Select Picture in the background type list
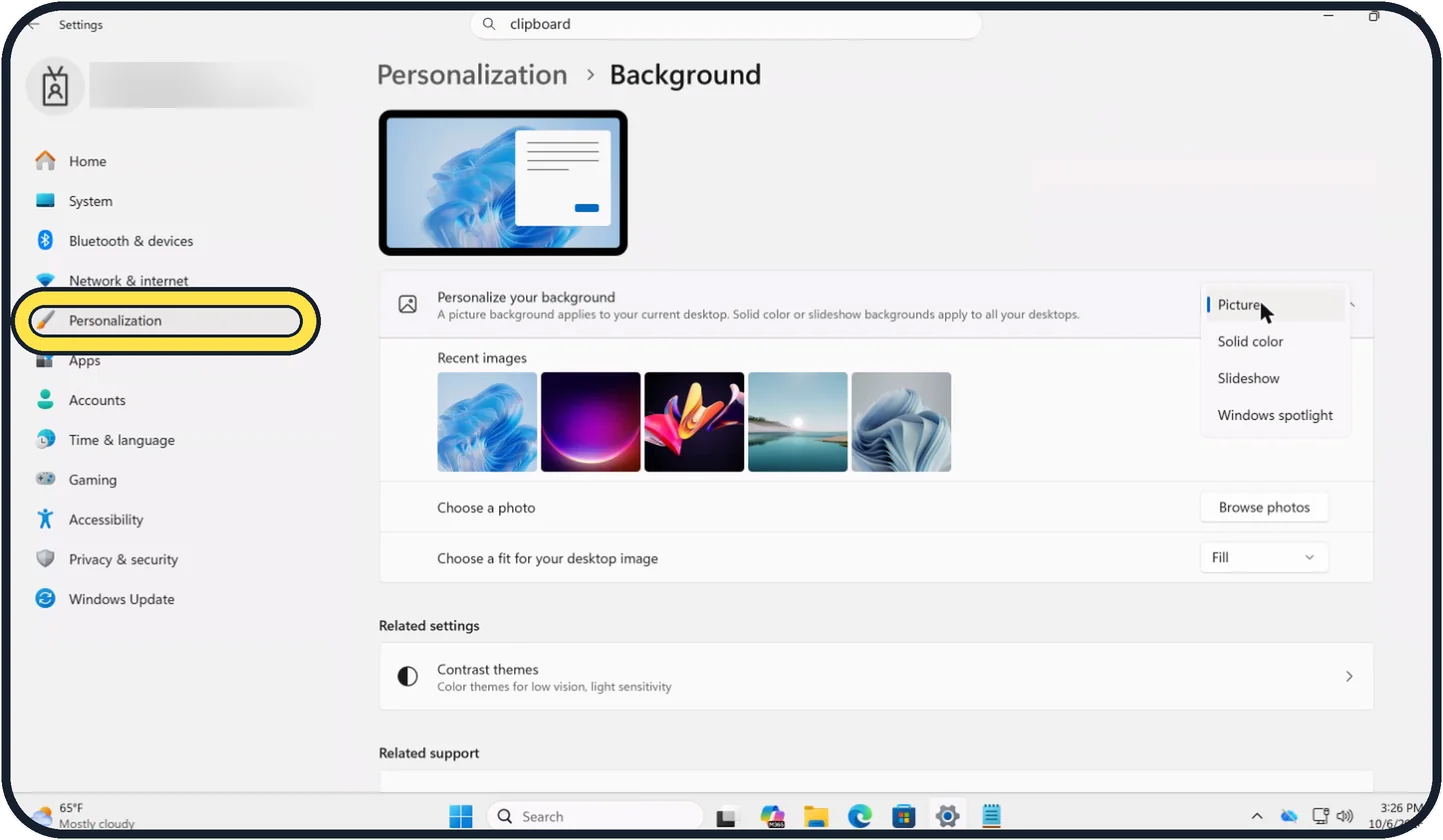Screen dimensions: 1443x840 coord(1275,305)
